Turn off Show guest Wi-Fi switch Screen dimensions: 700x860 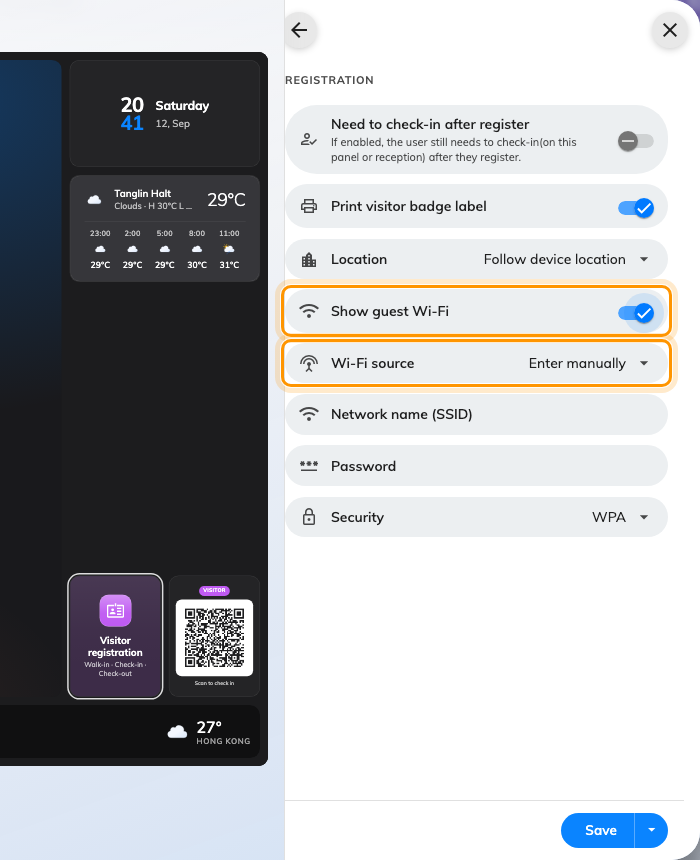pyautogui.click(x=636, y=313)
